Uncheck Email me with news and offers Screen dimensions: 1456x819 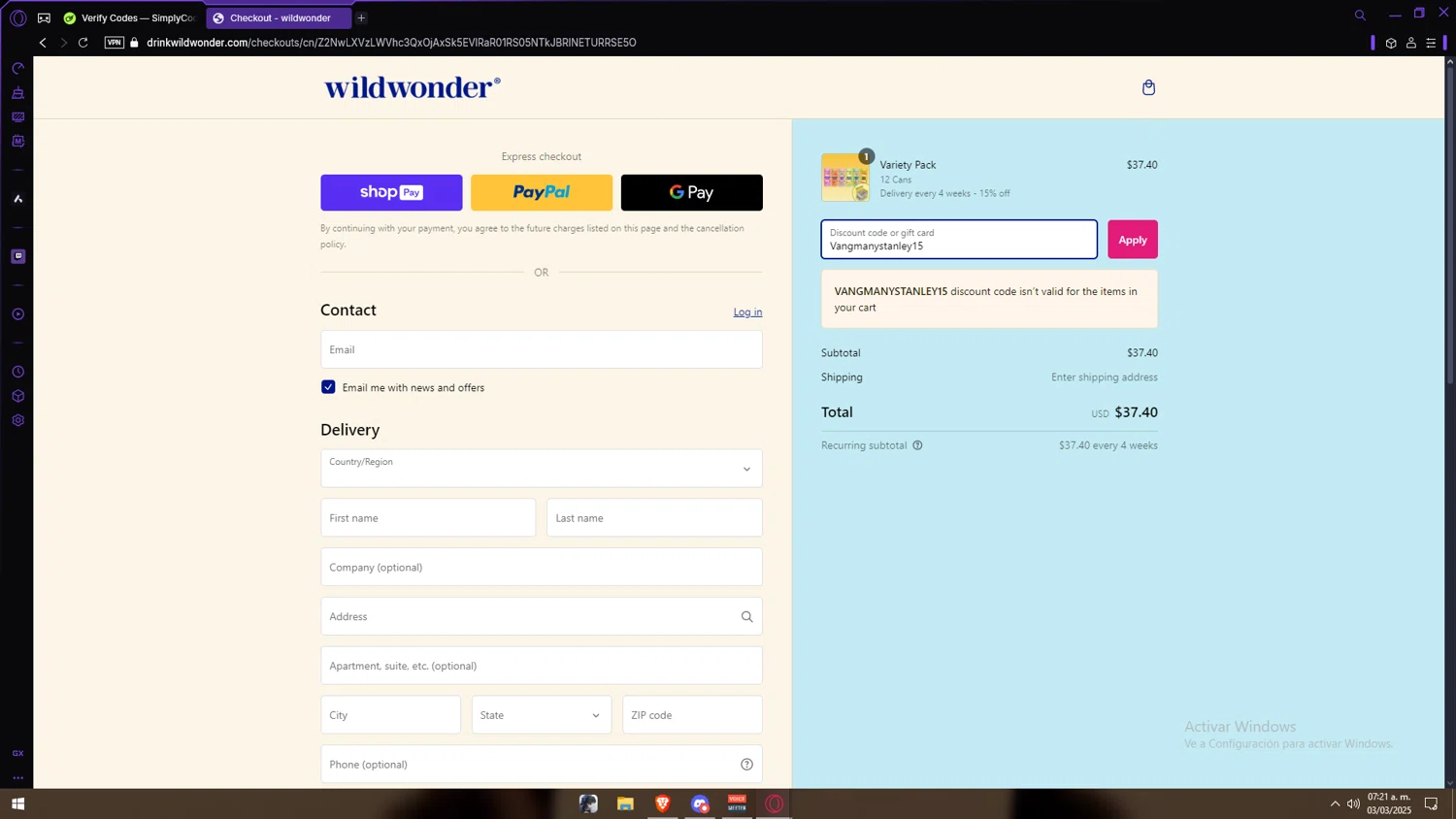328,387
